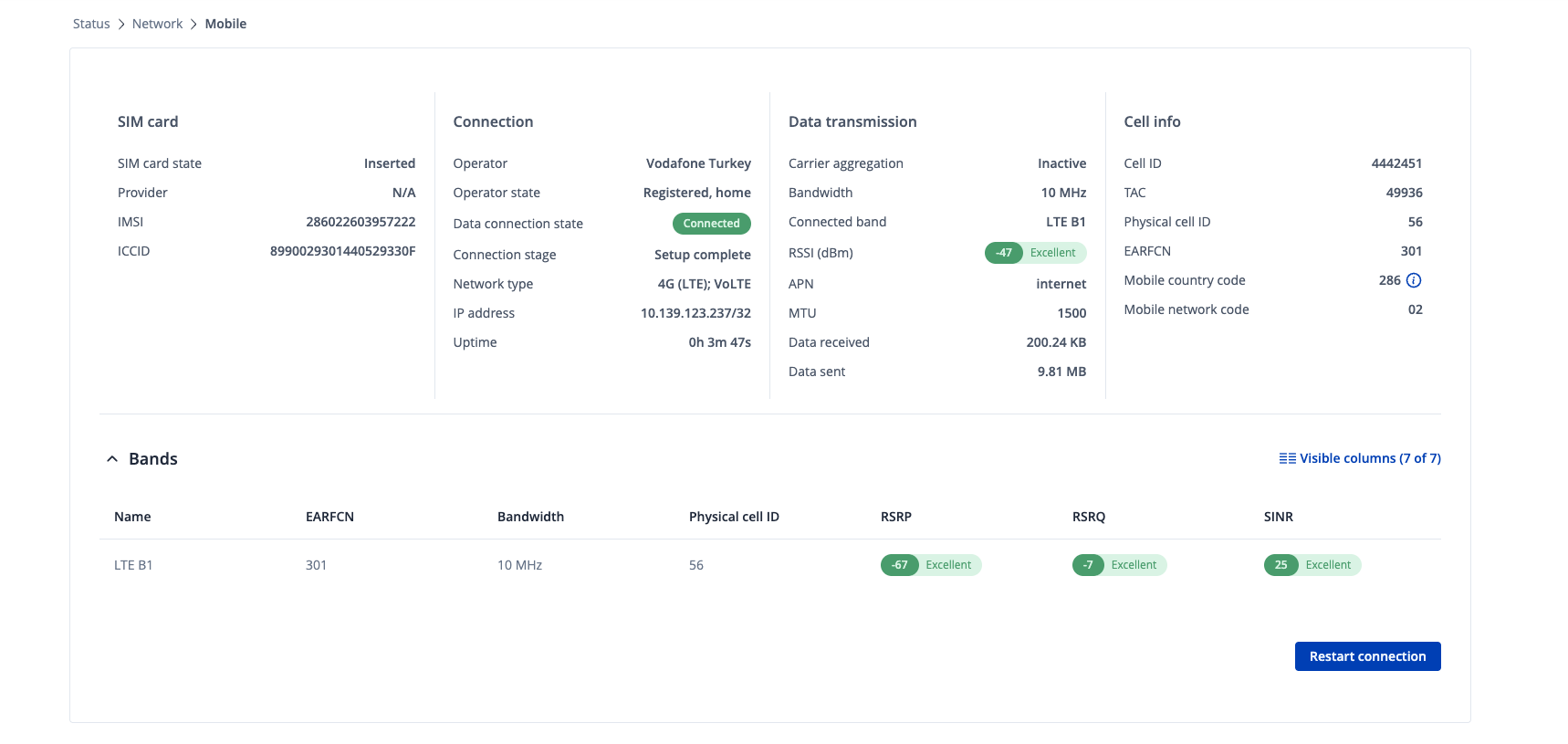Select the Mobile breadcrumb item

pos(225,24)
